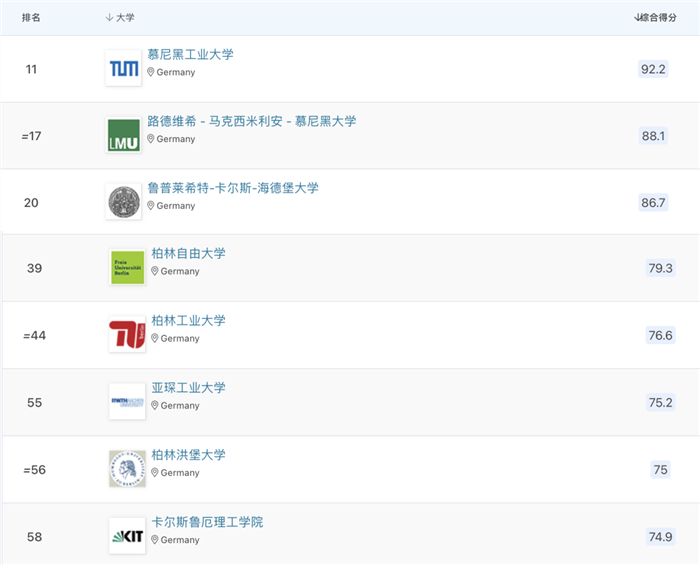The height and width of the screenshot is (565, 700).
Task: Click Germany text under 柏林自由大学
Action: pyautogui.click(x=180, y=271)
